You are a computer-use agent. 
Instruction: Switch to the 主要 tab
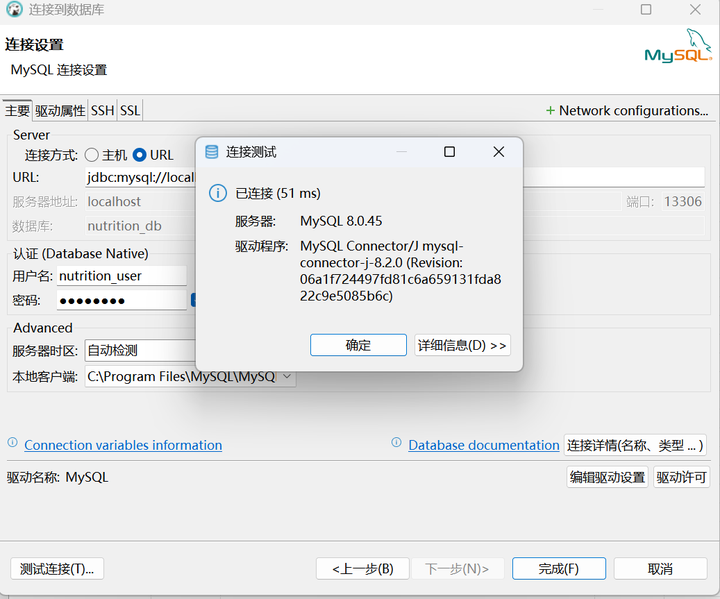(x=17, y=111)
